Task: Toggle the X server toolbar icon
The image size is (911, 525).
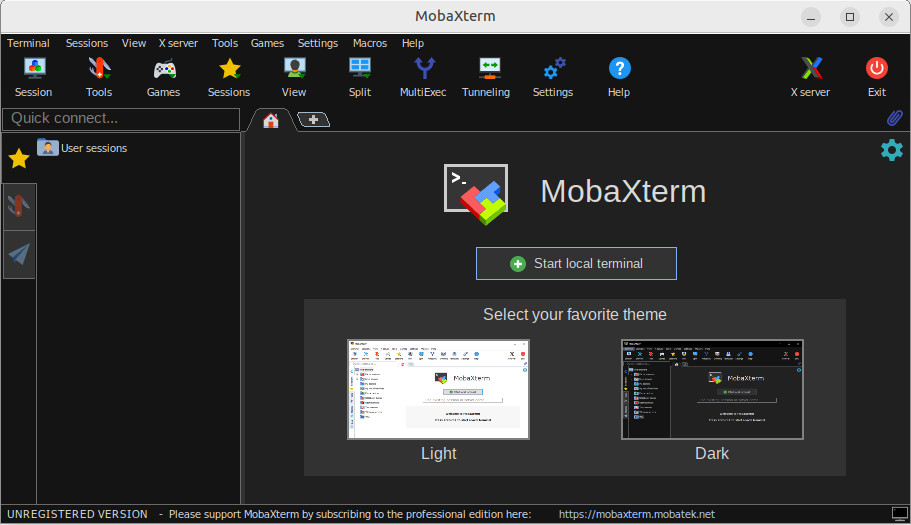Action: [810, 77]
